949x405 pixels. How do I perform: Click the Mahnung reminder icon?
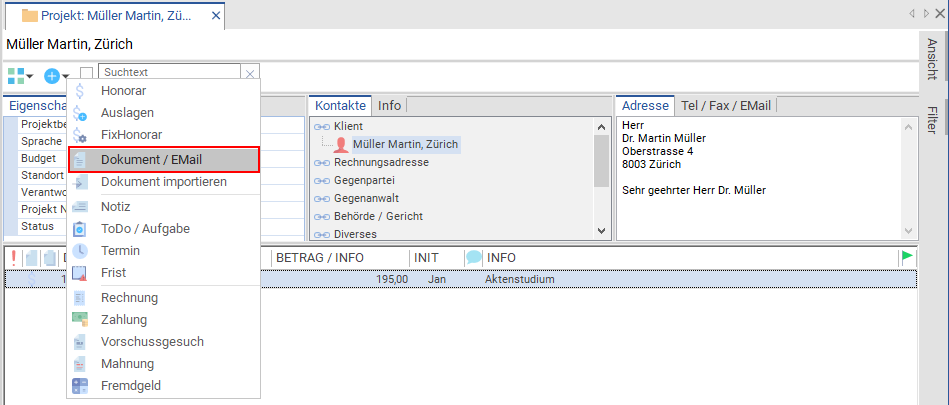(80, 364)
